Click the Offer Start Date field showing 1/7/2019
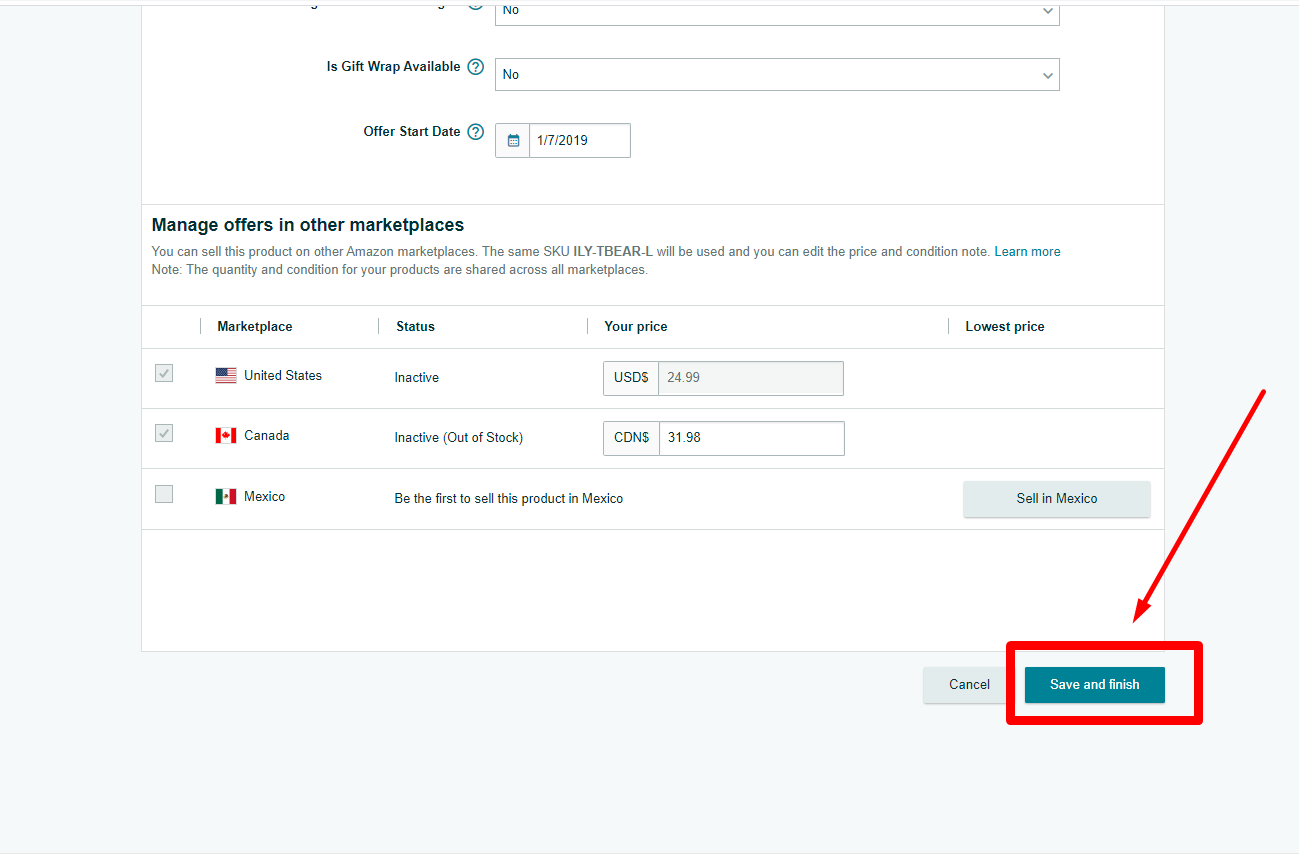The height and width of the screenshot is (860, 1299). coord(580,141)
